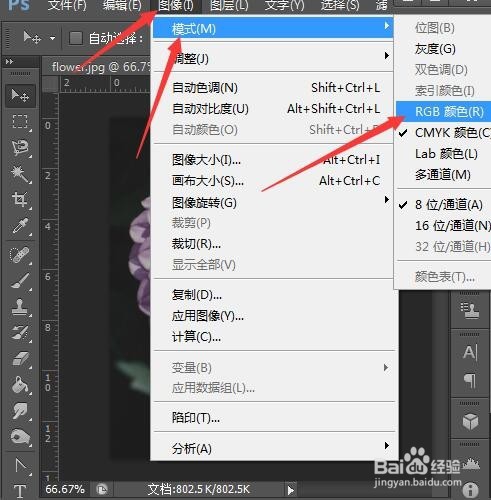Select the Clone Stamp tool
The height and width of the screenshot is (500, 491).
[20, 307]
